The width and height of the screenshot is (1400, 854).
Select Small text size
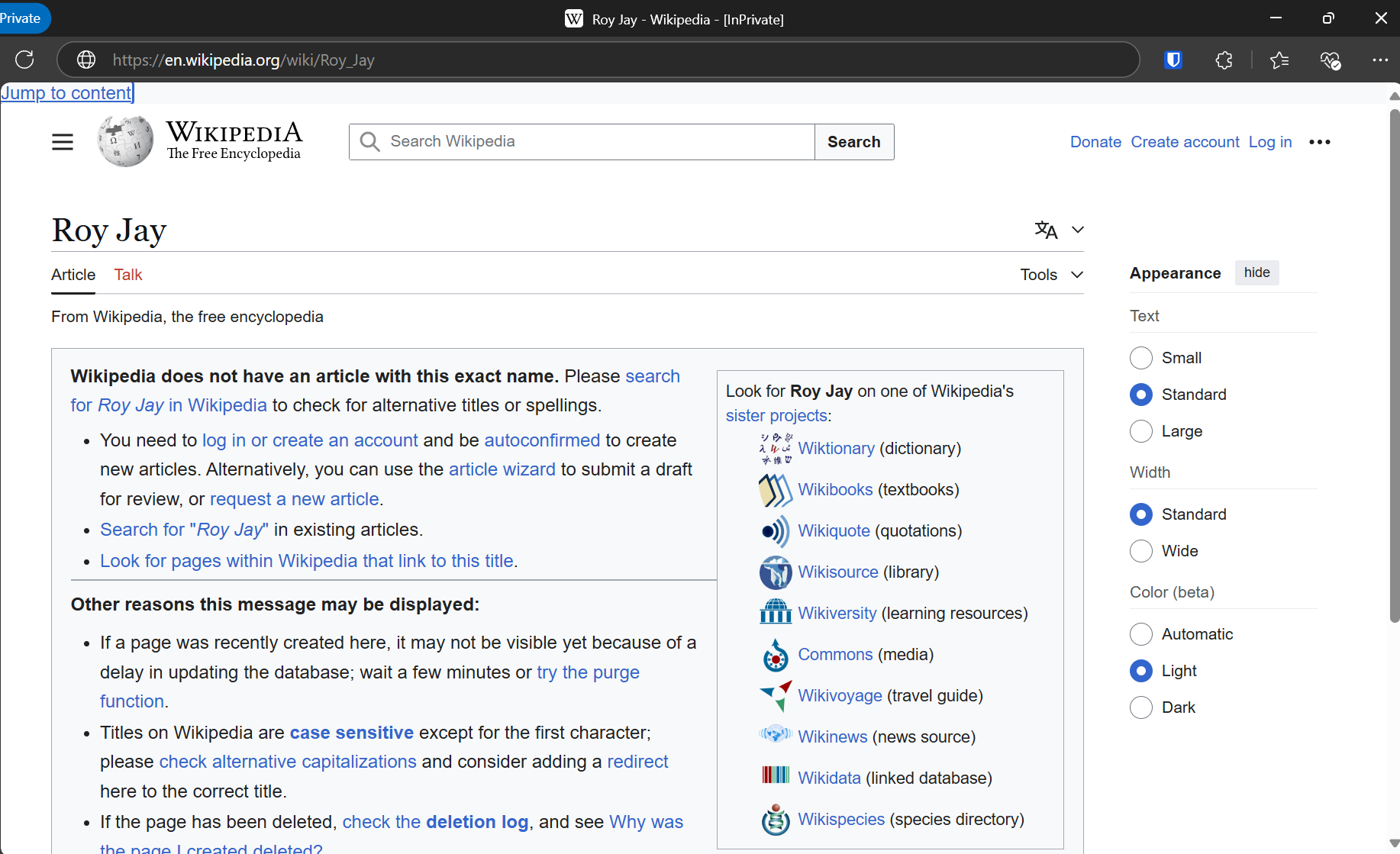[1141, 358]
